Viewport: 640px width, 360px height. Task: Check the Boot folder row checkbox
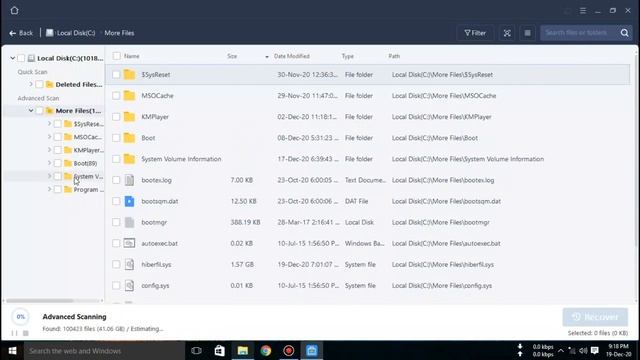point(116,138)
